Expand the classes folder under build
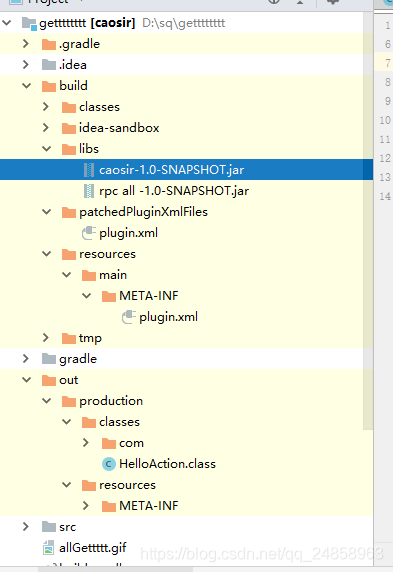Screen dimensions: 393x572 (x=46, y=107)
